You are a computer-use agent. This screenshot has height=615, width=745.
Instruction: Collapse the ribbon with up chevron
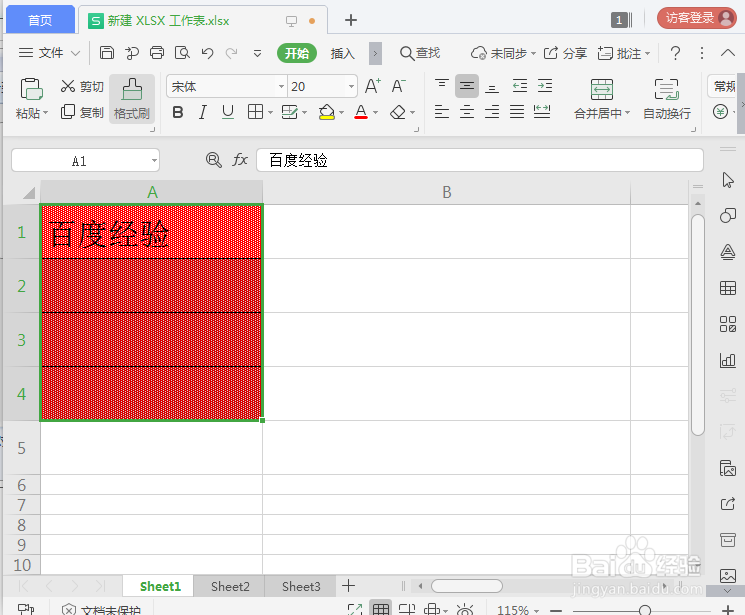(727, 53)
